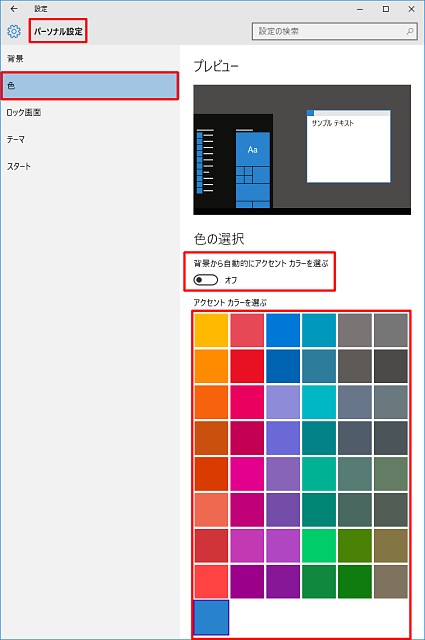Pick the bright red accent swatch
Screen dimensions: 425x640
pyautogui.click(x=247, y=366)
